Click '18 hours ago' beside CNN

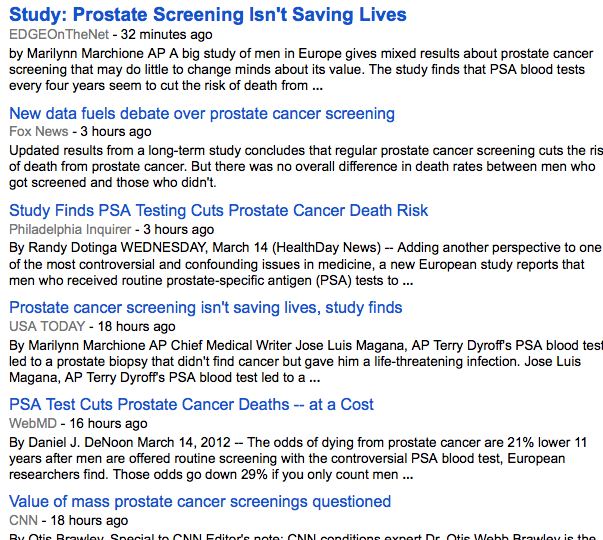91,519
